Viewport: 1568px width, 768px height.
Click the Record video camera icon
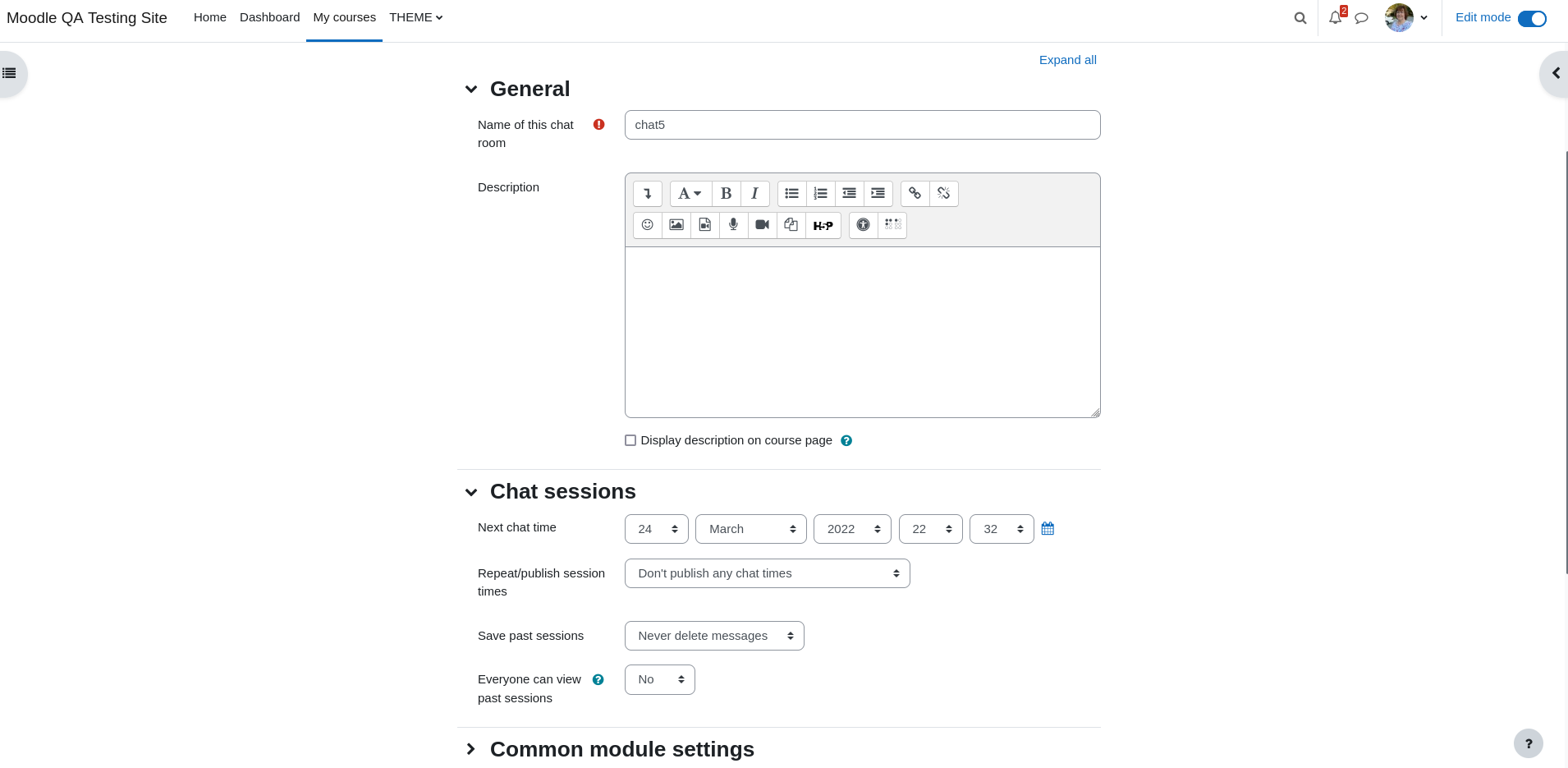pyautogui.click(x=762, y=225)
